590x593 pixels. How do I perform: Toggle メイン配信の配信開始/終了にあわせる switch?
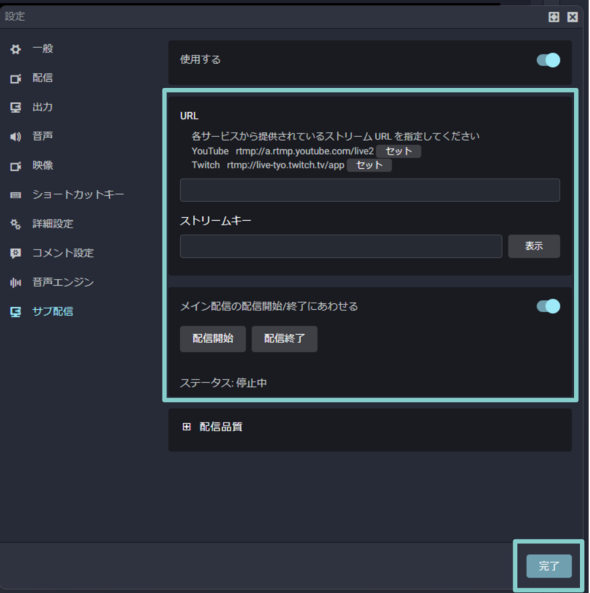click(x=548, y=306)
